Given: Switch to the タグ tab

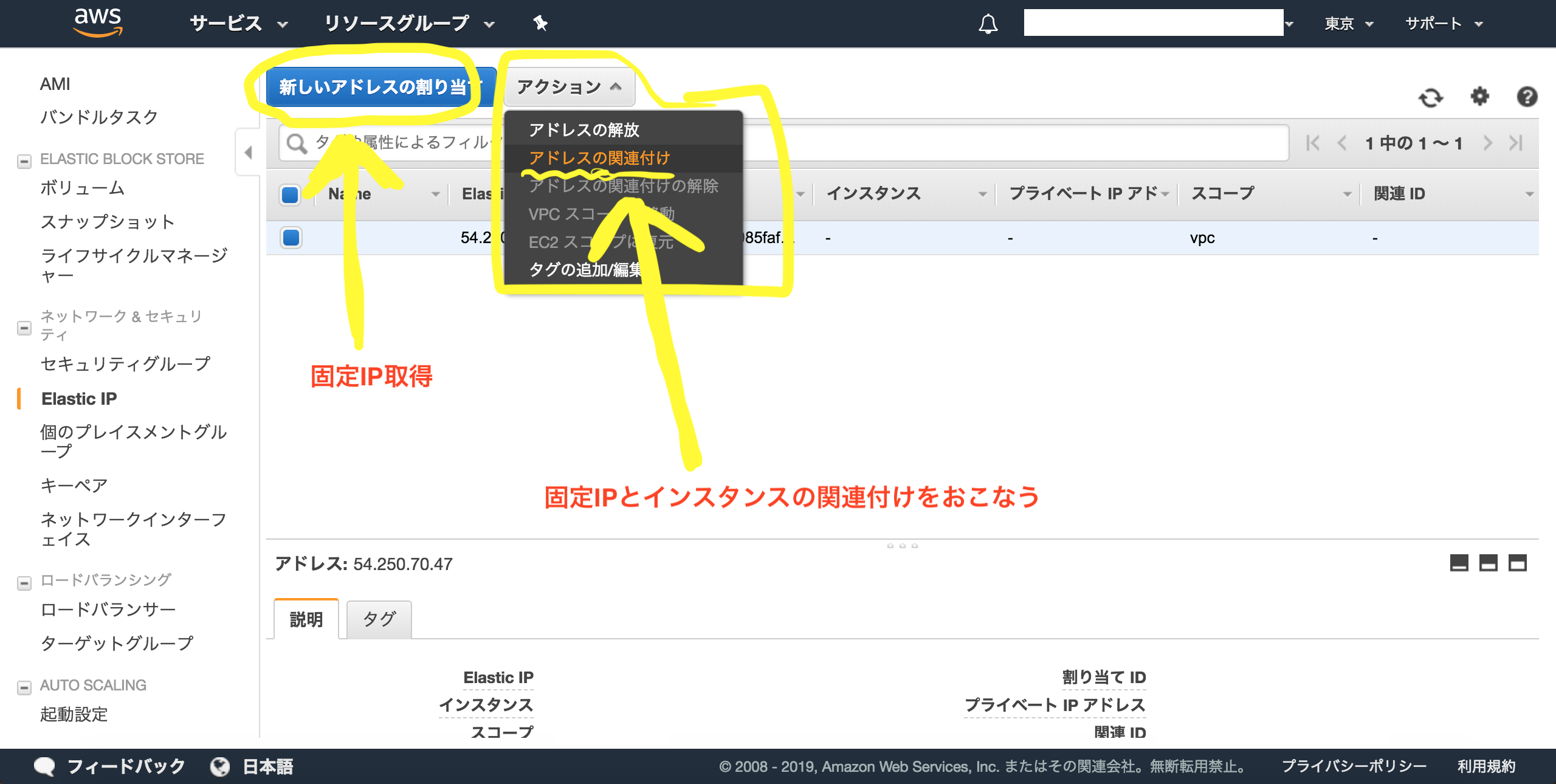Looking at the screenshot, I should [379, 619].
